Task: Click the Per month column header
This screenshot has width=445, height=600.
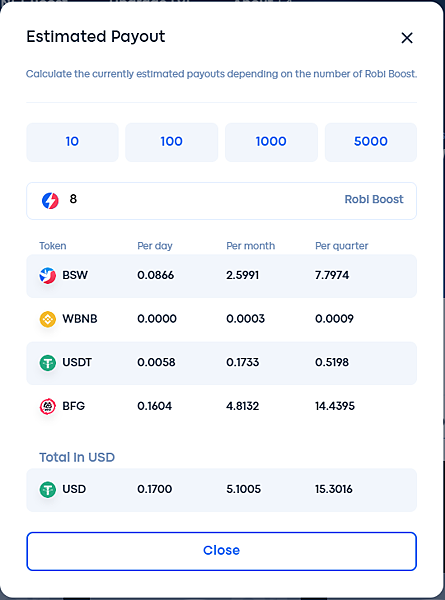Action: [x=251, y=246]
